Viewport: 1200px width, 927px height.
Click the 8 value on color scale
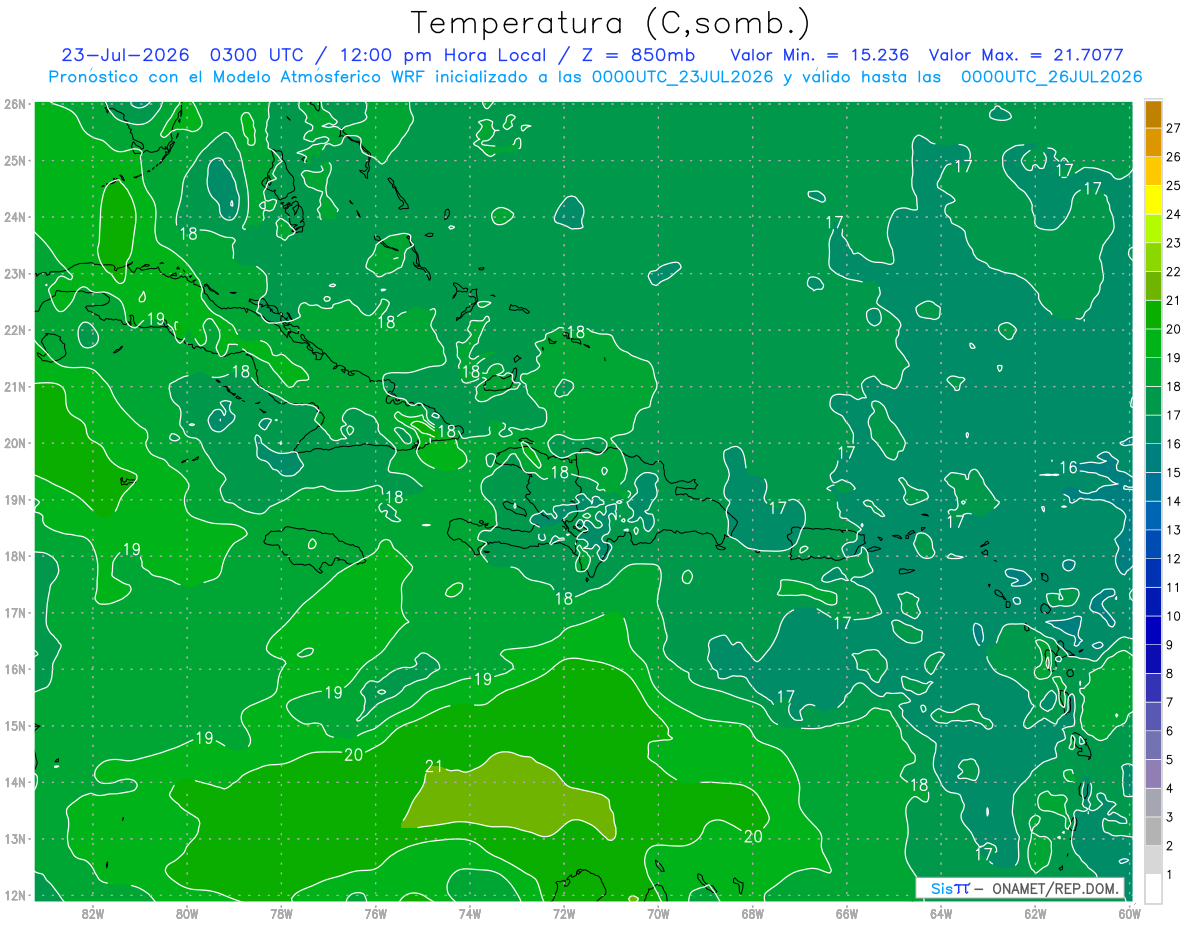1169,674
